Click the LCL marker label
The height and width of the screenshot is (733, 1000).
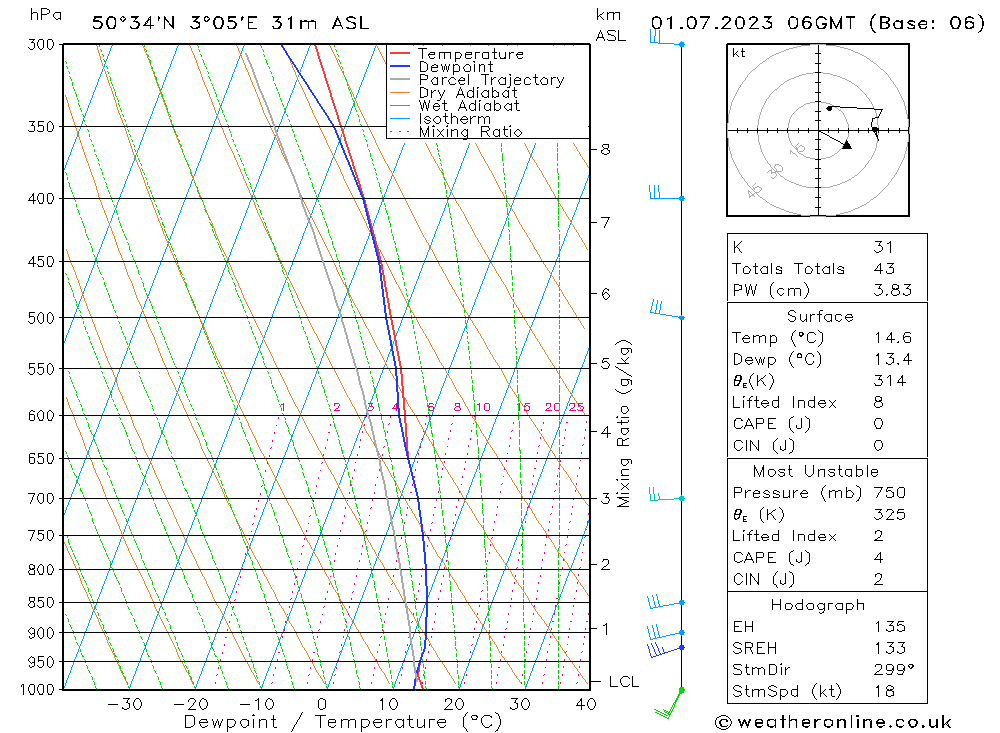[623, 681]
